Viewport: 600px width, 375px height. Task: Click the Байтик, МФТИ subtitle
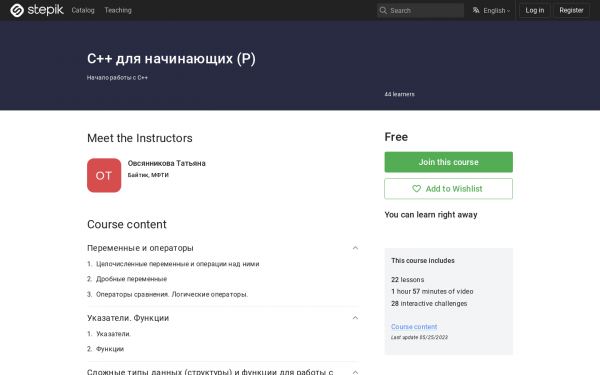pos(148,175)
